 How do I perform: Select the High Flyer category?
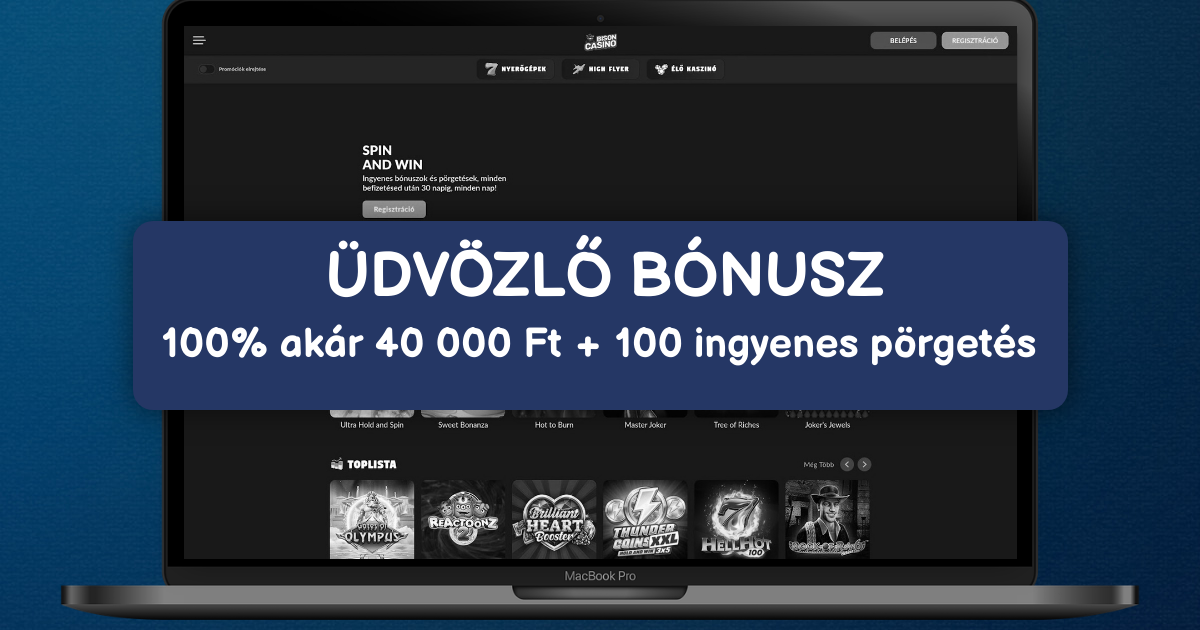600,69
